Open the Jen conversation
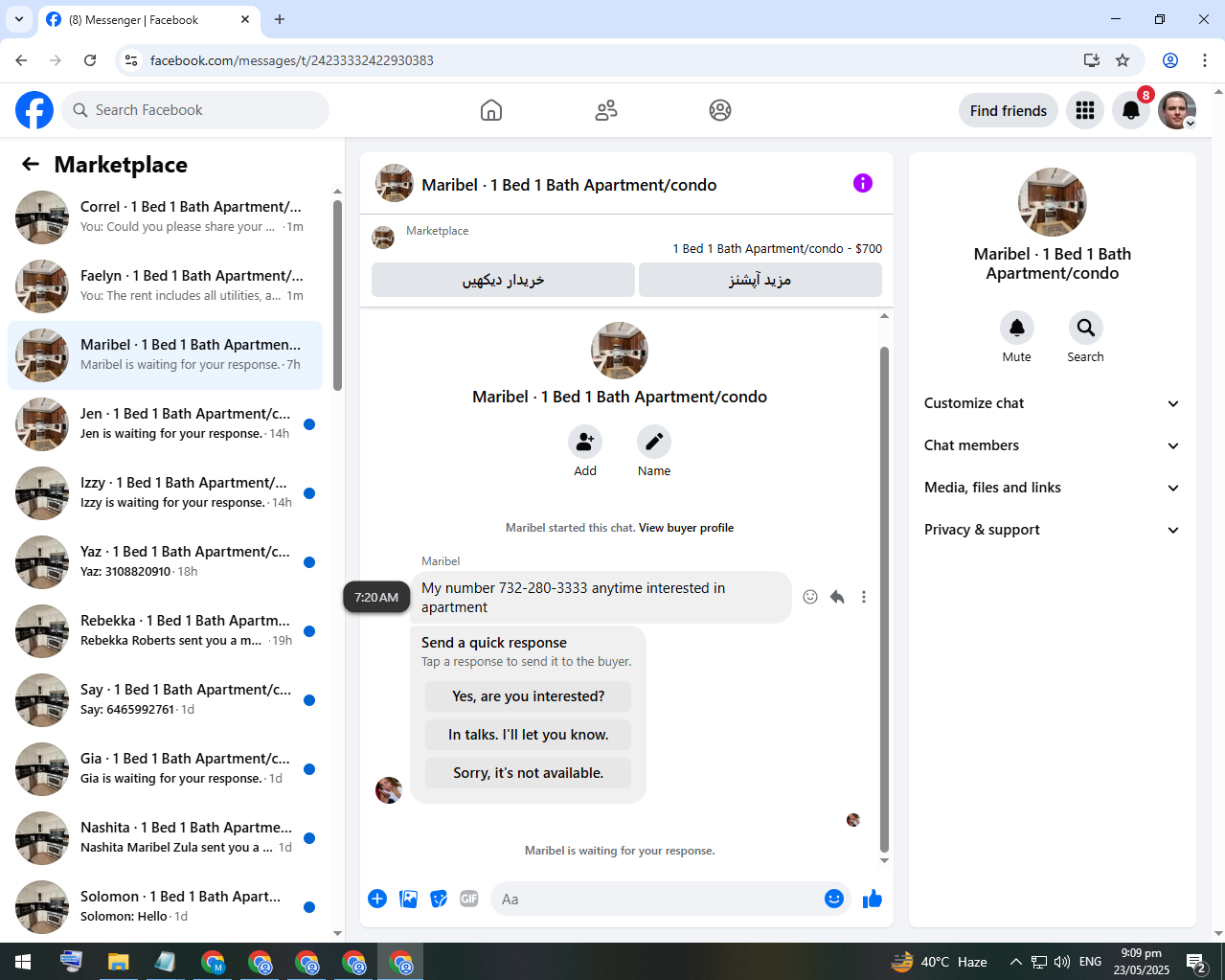This screenshot has width=1225, height=980. [165, 424]
